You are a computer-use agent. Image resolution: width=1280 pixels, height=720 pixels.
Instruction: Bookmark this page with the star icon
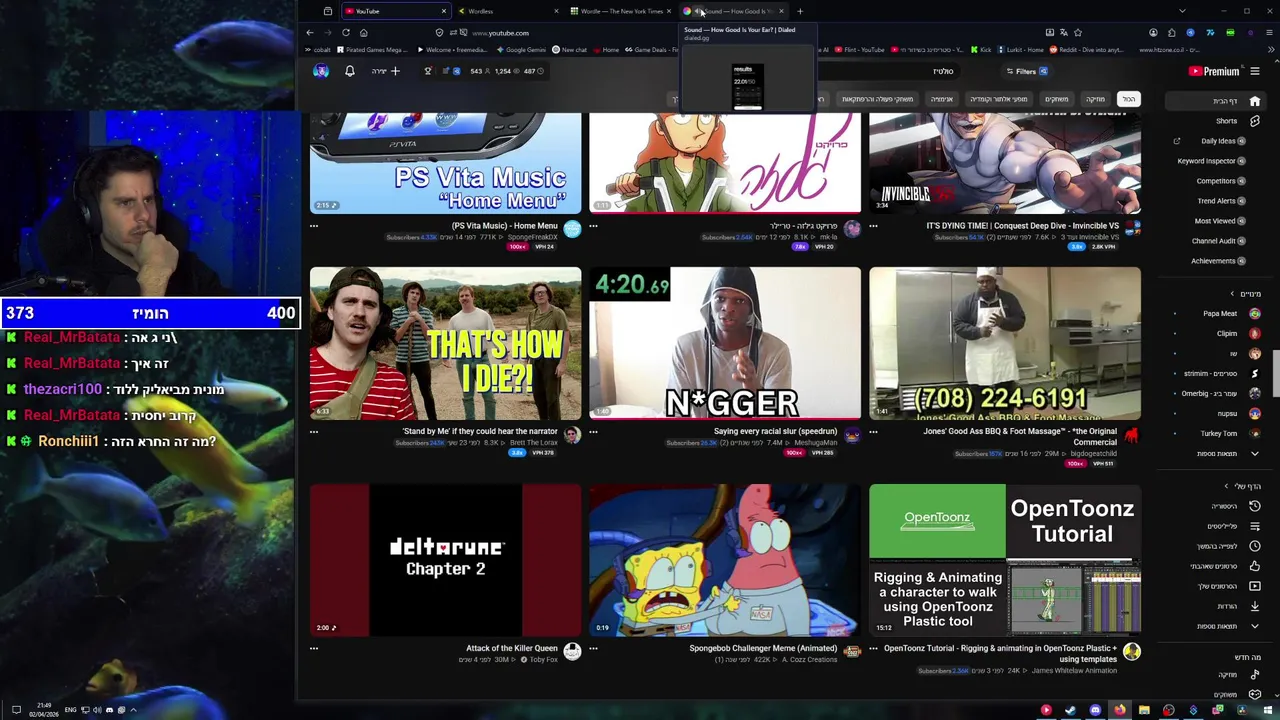(x=1078, y=32)
